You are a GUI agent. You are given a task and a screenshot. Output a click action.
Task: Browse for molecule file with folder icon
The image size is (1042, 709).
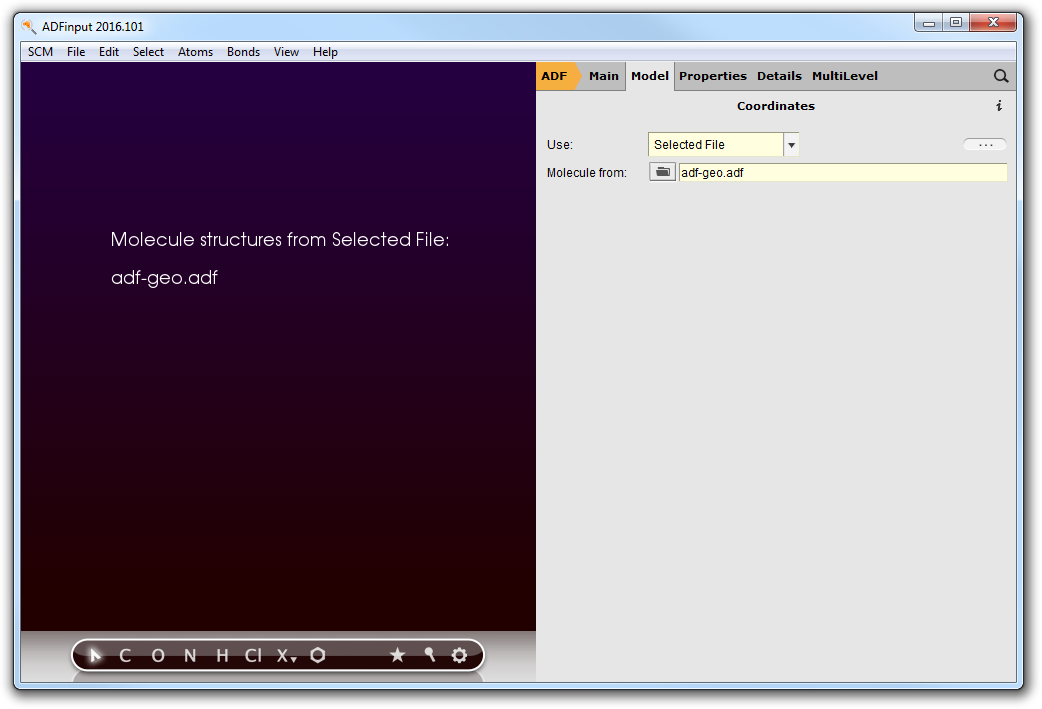[663, 172]
